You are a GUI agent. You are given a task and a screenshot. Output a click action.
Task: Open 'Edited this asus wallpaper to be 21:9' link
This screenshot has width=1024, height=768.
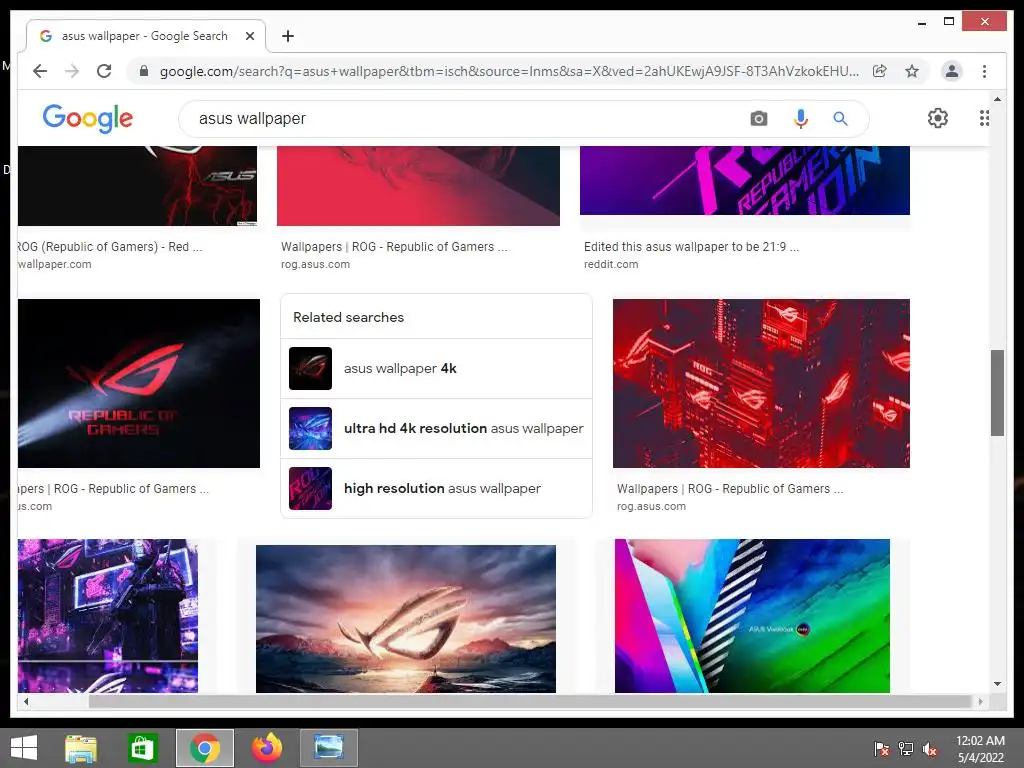pos(691,247)
